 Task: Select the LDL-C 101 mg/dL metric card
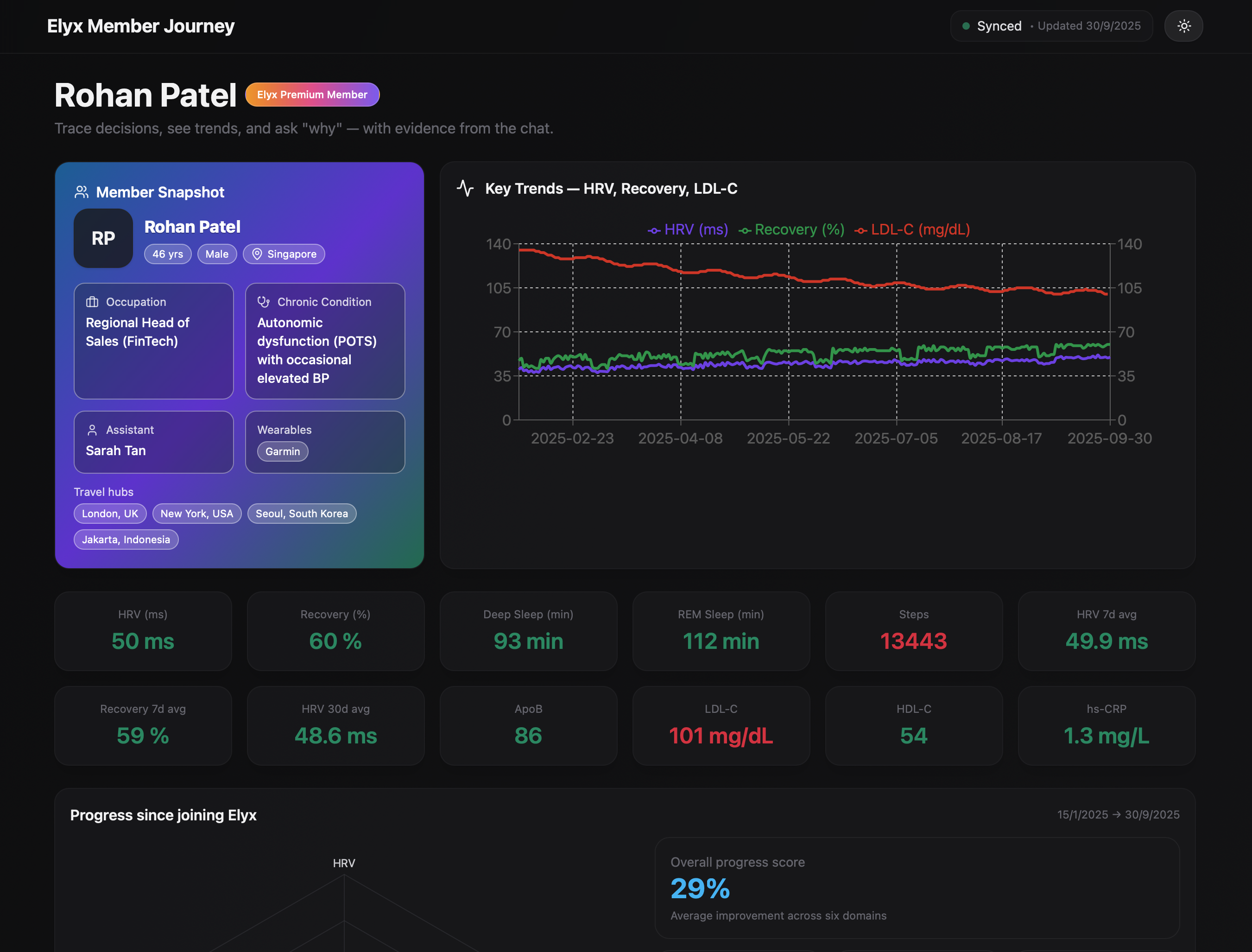(x=721, y=725)
